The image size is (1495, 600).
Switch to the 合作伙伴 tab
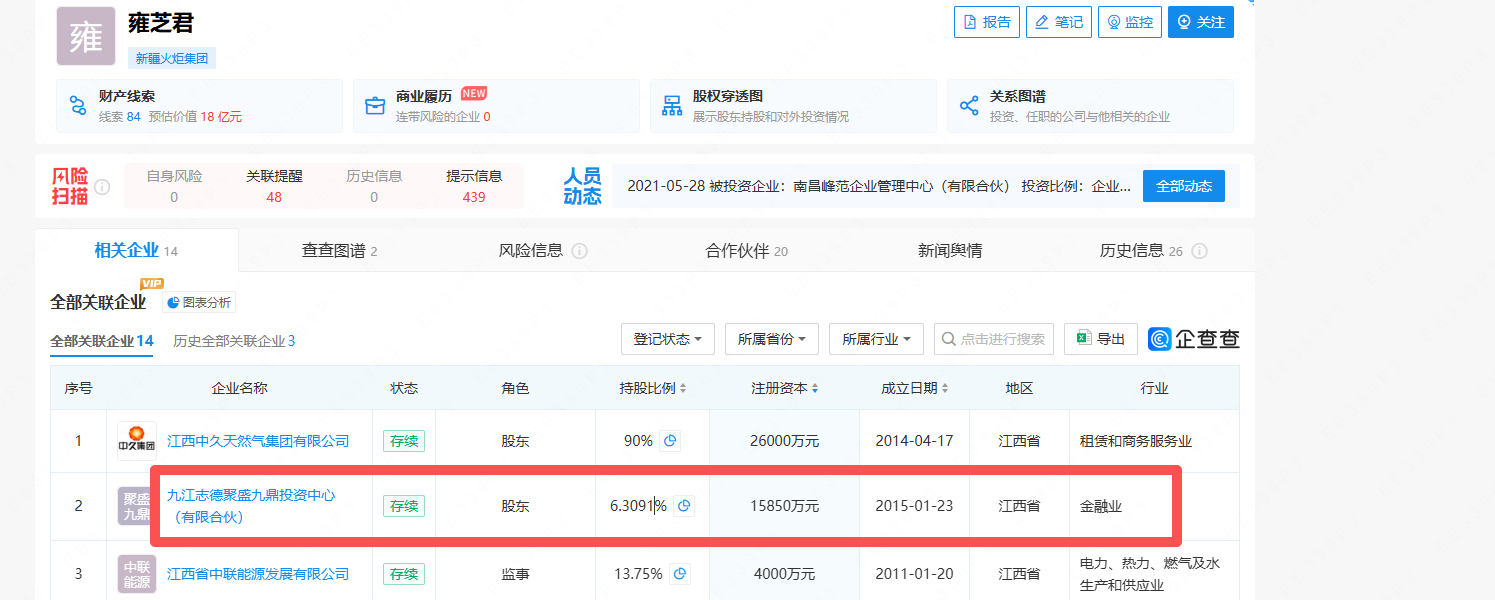(x=747, y=251)
